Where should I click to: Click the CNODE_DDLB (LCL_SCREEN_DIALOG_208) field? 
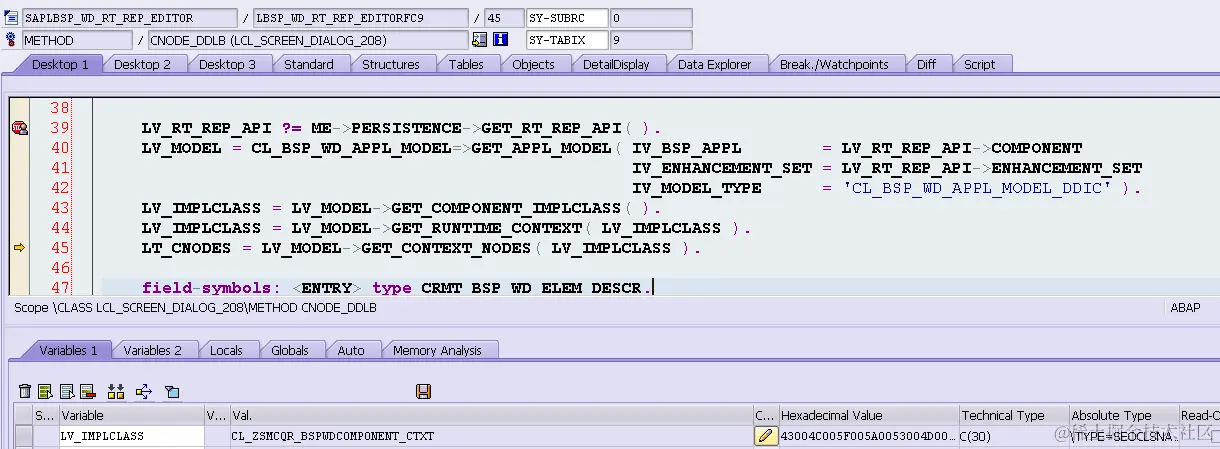tap(307, 40)
